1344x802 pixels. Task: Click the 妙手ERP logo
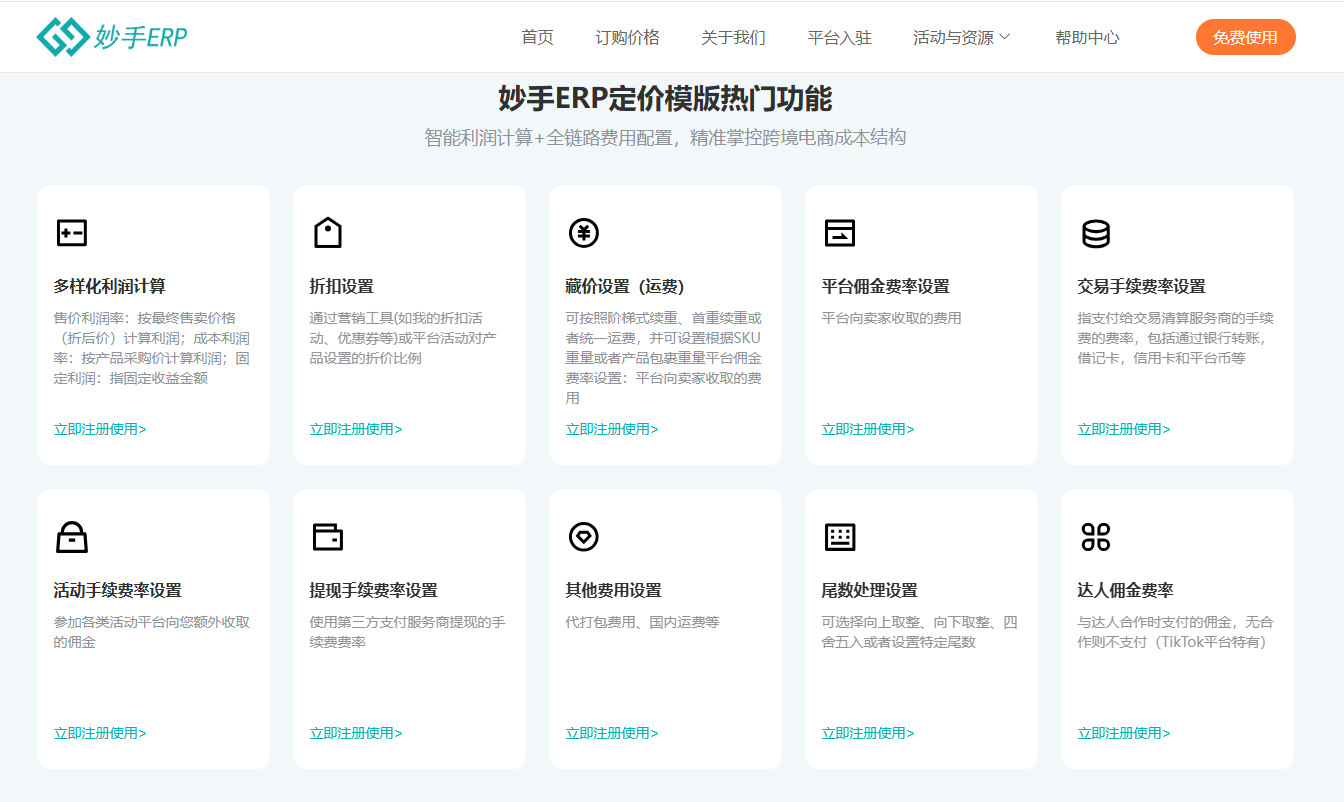tap(112, 37)
